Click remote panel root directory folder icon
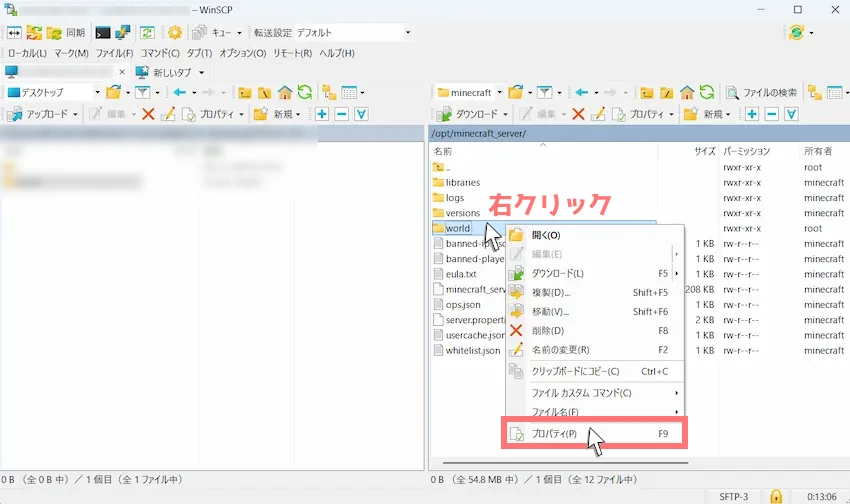The height and width of the screenshot is (504, 850). pos(667,93)
